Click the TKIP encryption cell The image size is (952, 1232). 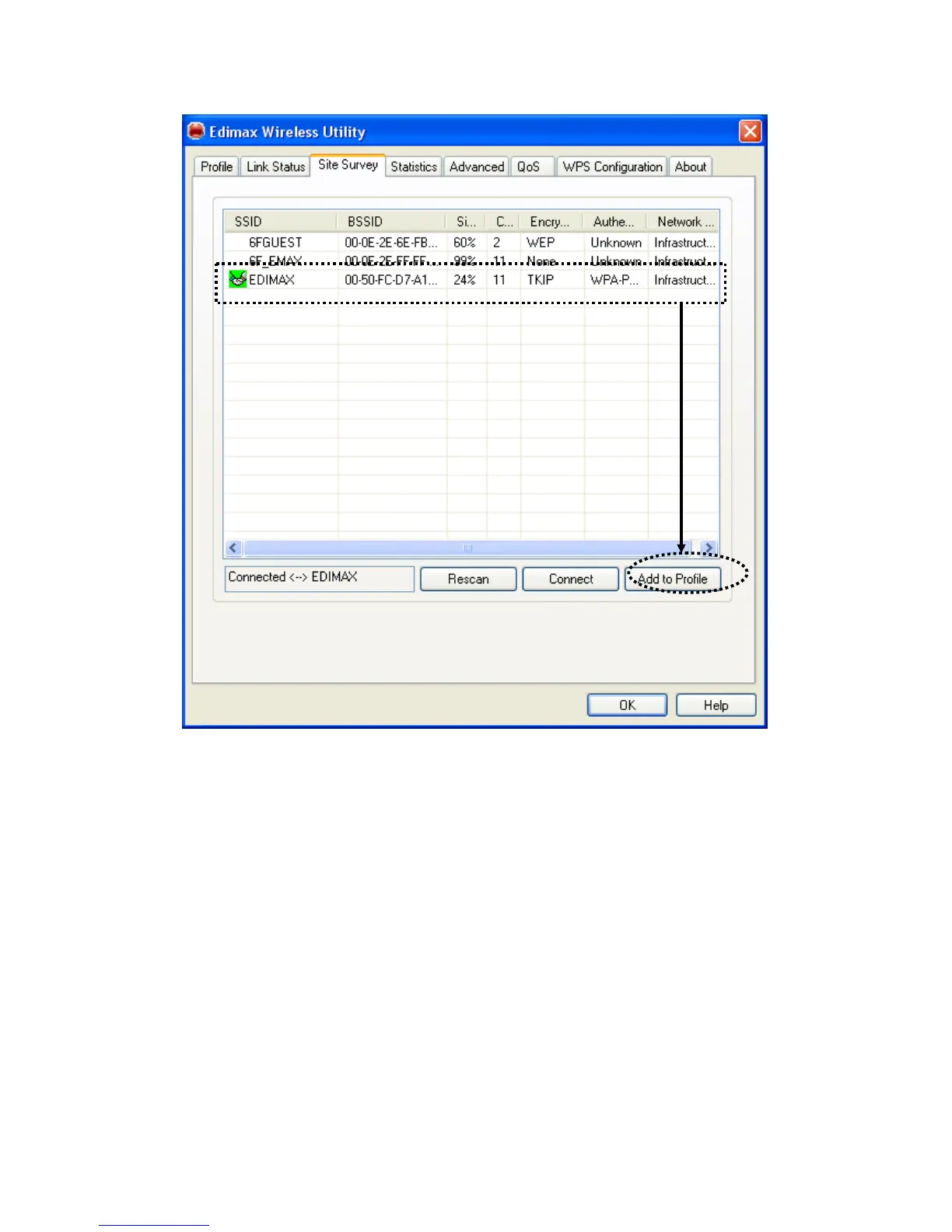[x=541, y=280]
